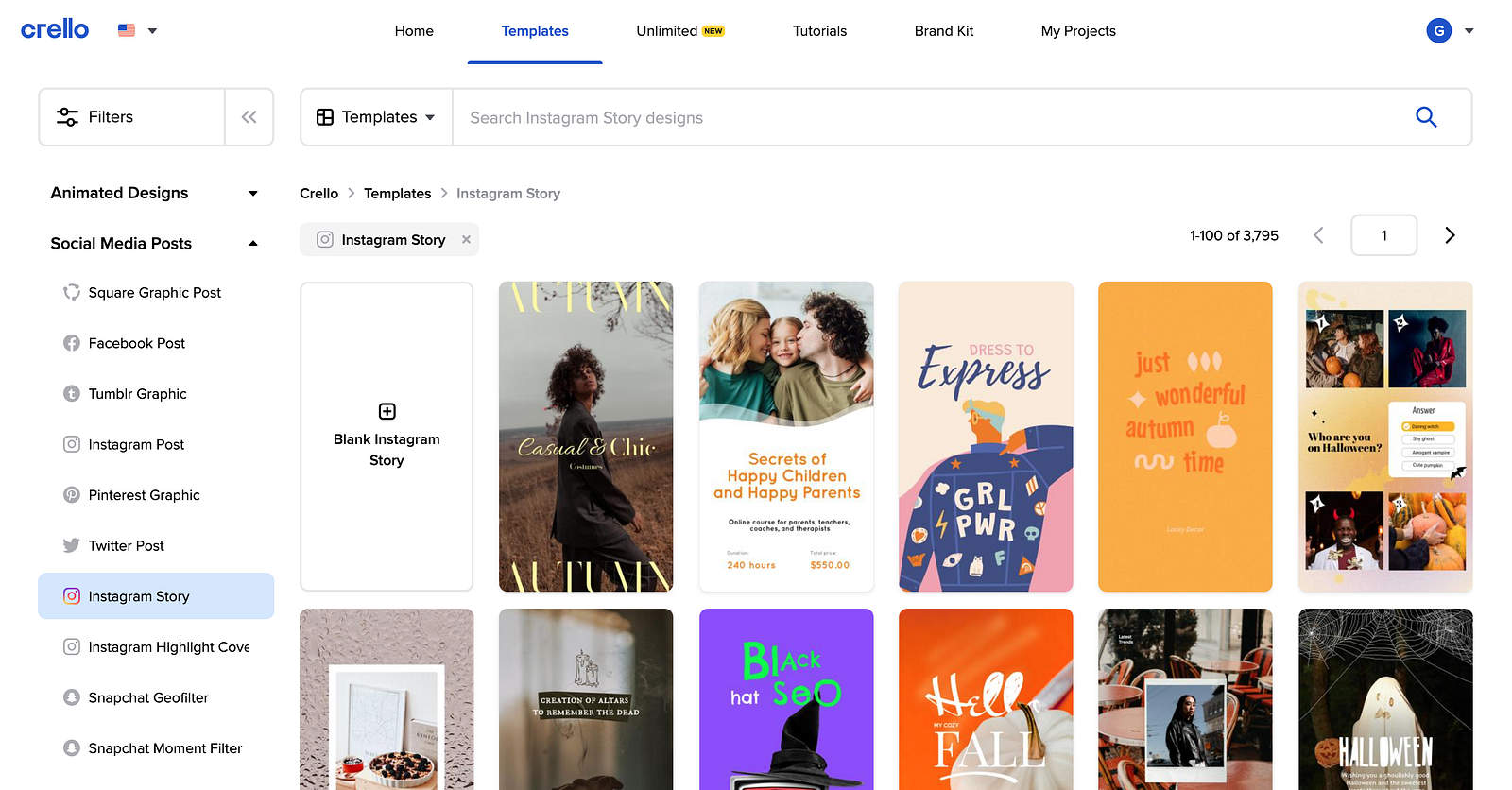Open the Unlimited section

point(680,31)
